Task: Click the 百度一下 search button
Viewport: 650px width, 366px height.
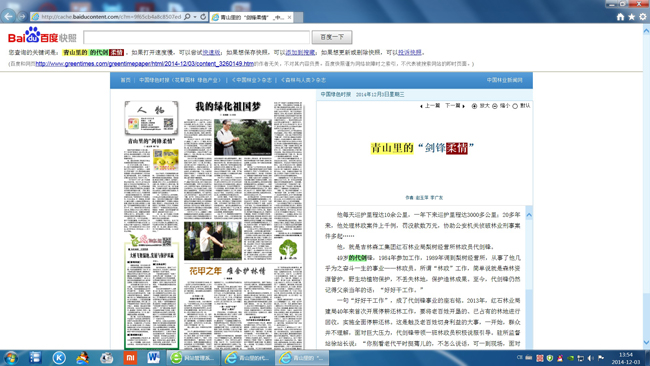Action: coord(332,37)
